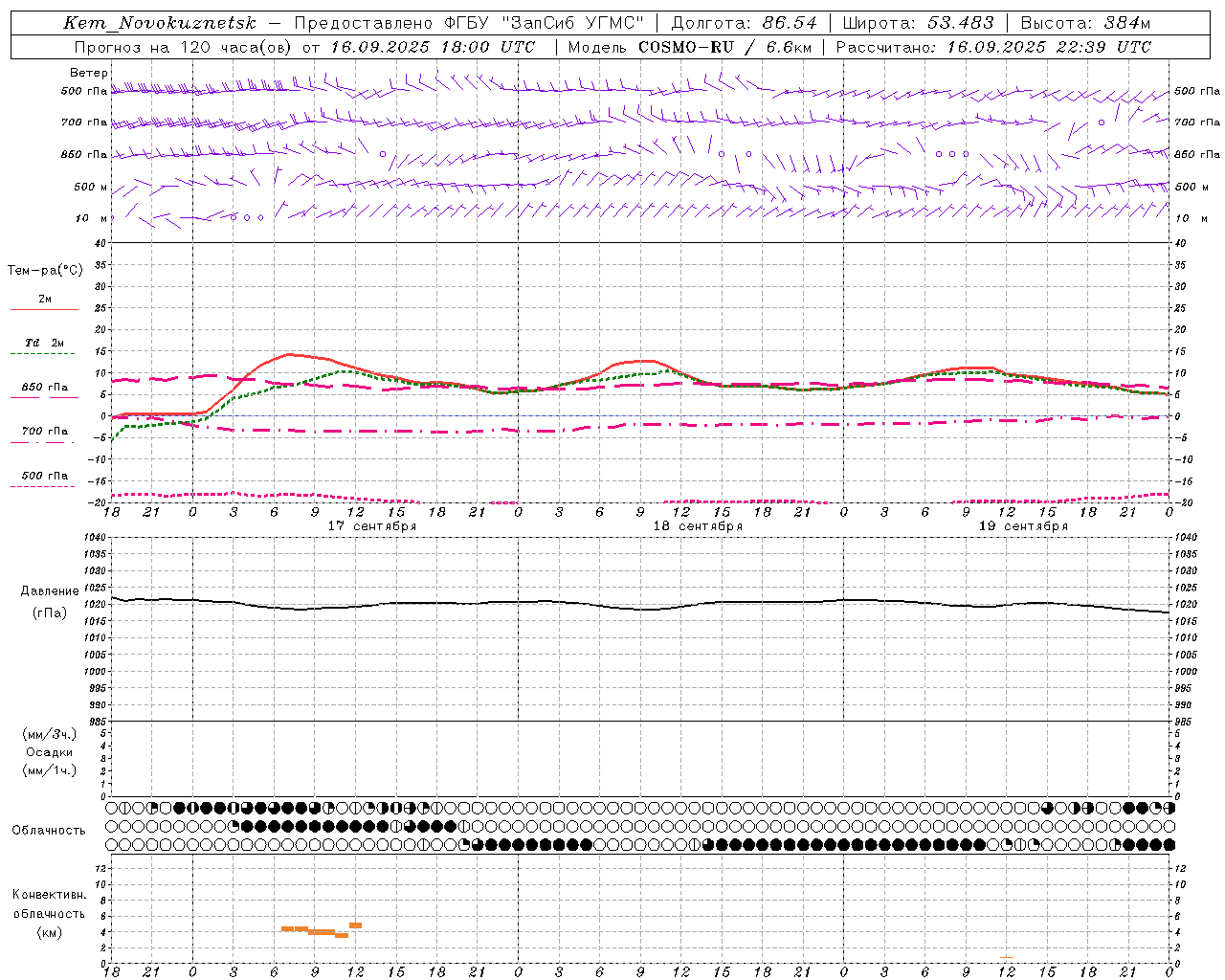Click the Модель COSMO-RU / 6.6км label
This screenshot has width=1225, height=980.
coord(689,47)
